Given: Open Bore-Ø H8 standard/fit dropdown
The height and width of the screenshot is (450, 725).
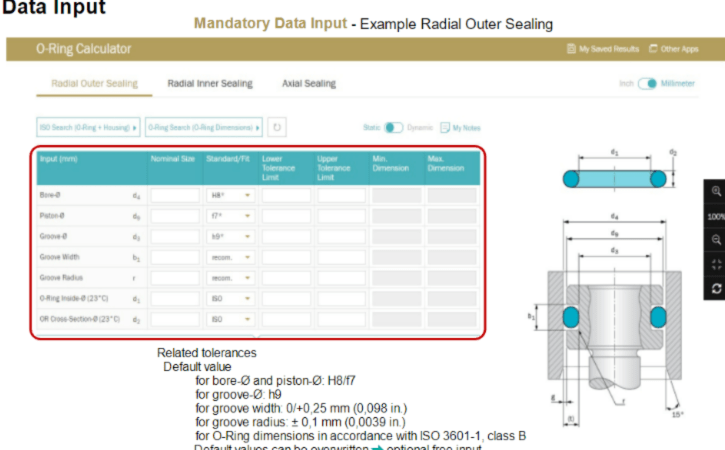Looking at the screenshot, I should click(230, 195).
